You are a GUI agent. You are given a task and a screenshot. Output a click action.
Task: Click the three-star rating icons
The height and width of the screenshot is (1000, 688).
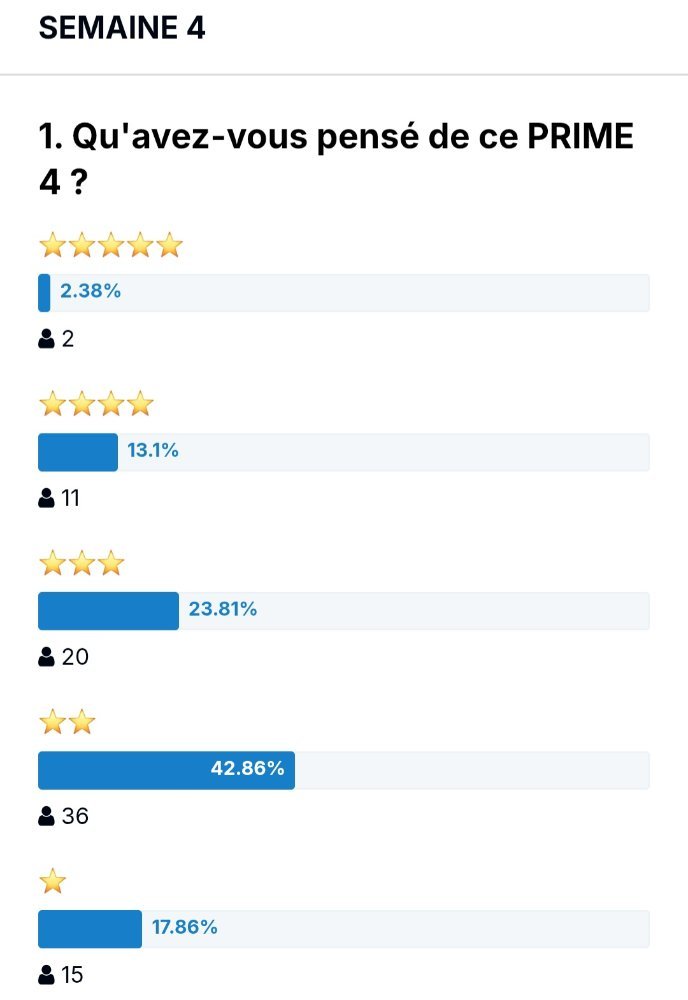(x=82, y=563)
